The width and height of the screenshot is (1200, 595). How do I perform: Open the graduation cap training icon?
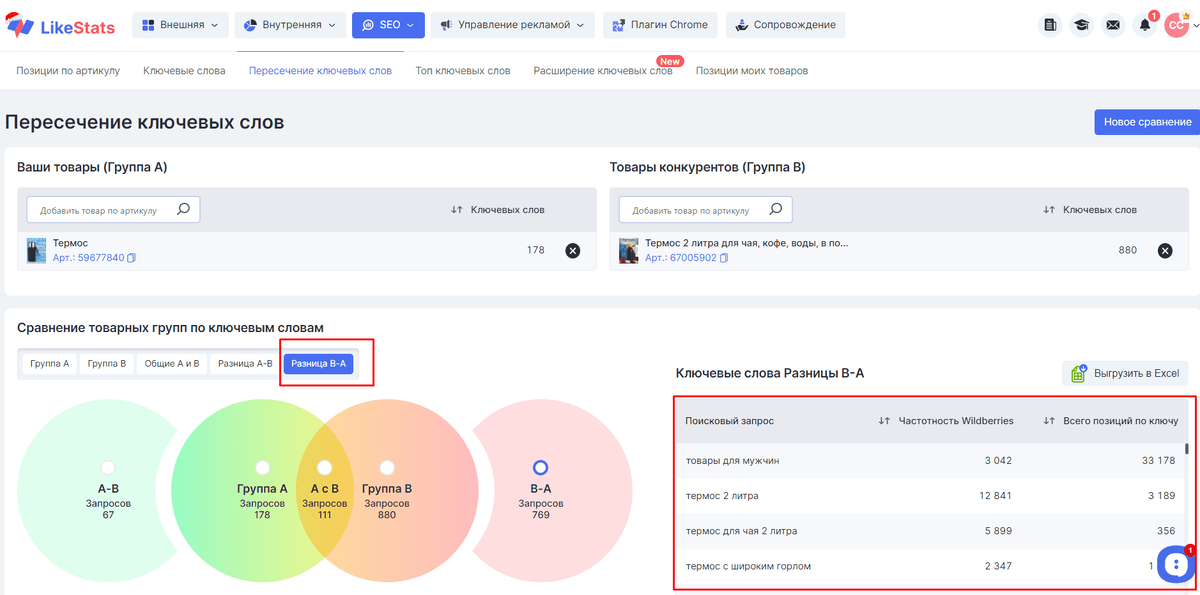[x=1081, y=25]
